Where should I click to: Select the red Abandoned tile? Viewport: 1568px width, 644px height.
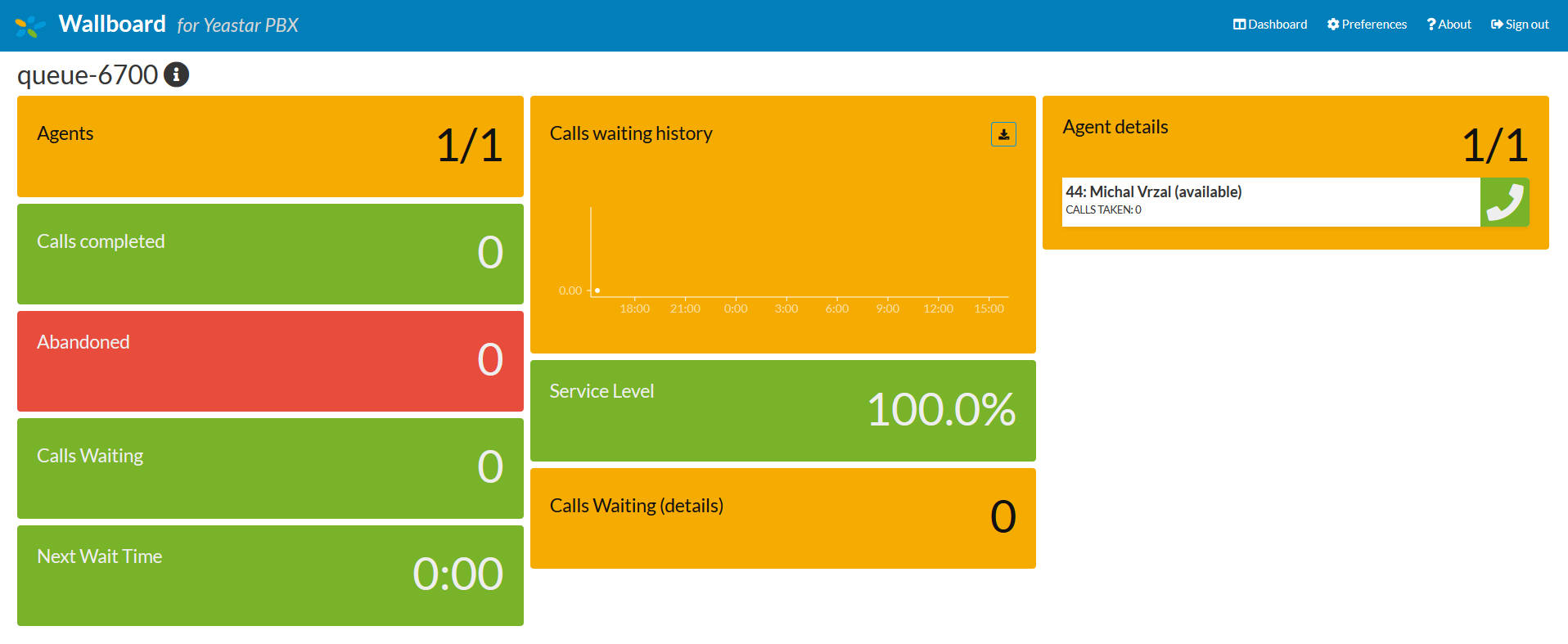coord(270,361)
